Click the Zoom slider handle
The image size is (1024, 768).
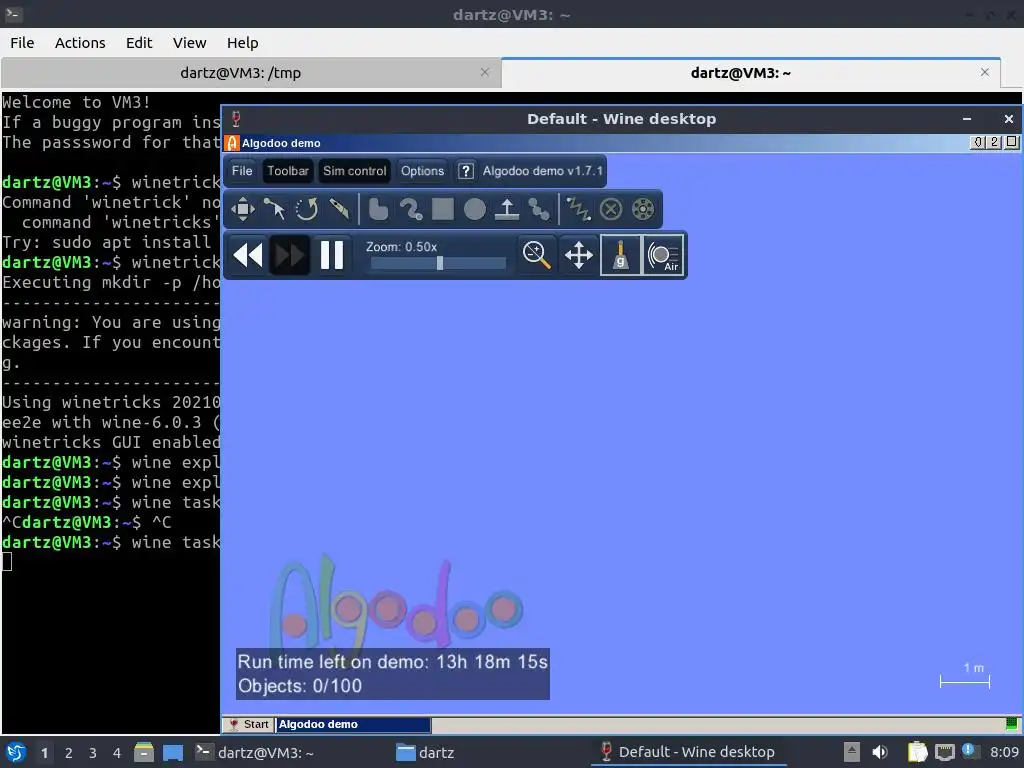coord(440,263)
